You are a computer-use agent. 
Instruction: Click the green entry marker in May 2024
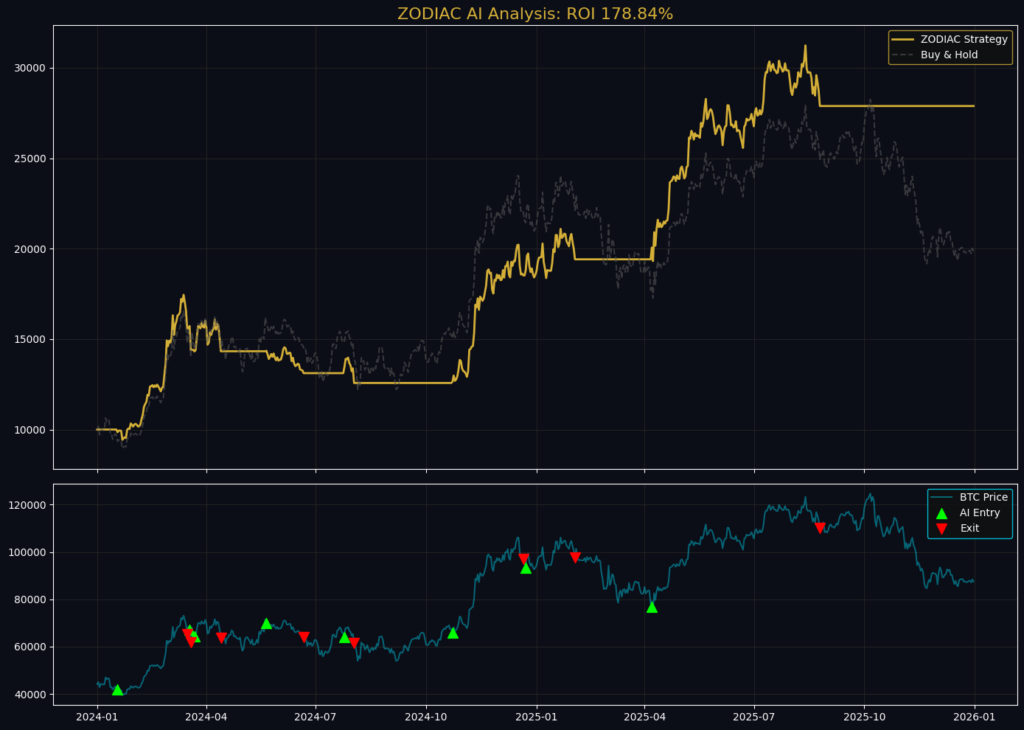(x=266, y=624)
